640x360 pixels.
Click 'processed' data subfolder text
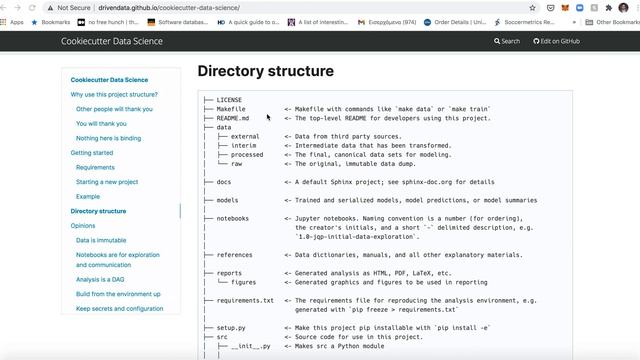(x=247, y=155)
